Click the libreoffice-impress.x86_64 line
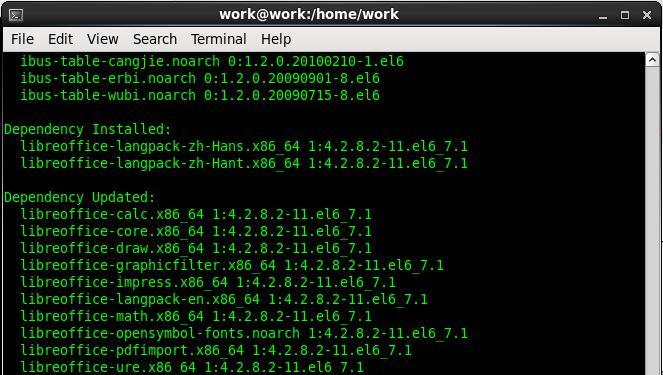The width and height of the screenshot is (663, 375). click(208, 282)
